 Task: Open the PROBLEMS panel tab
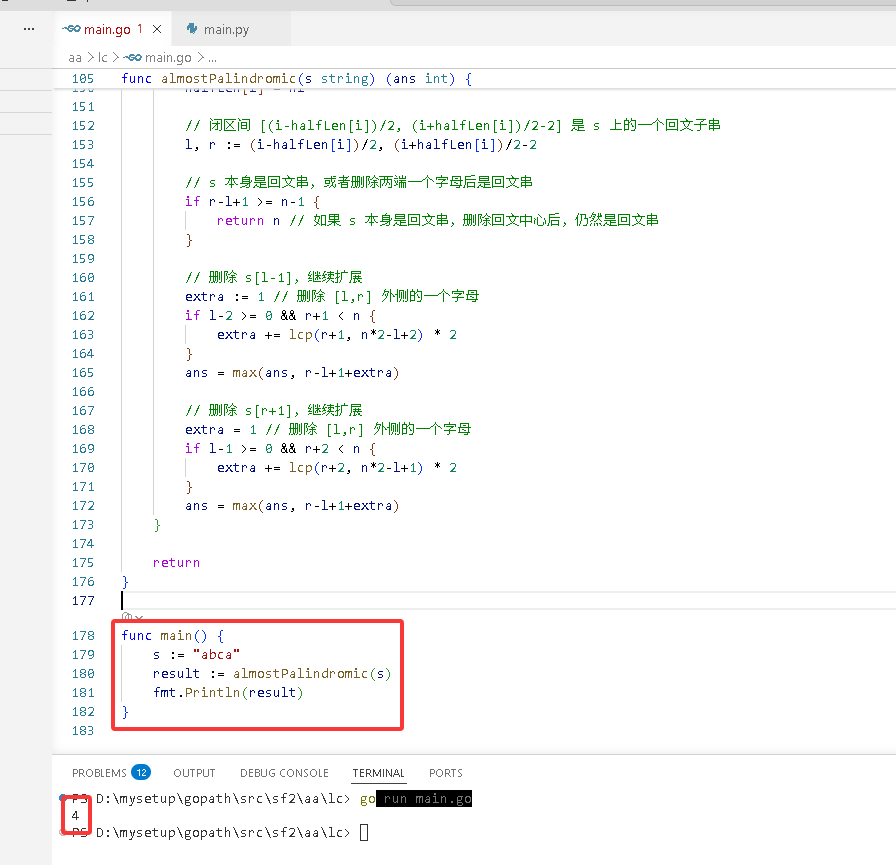[99, 773]
